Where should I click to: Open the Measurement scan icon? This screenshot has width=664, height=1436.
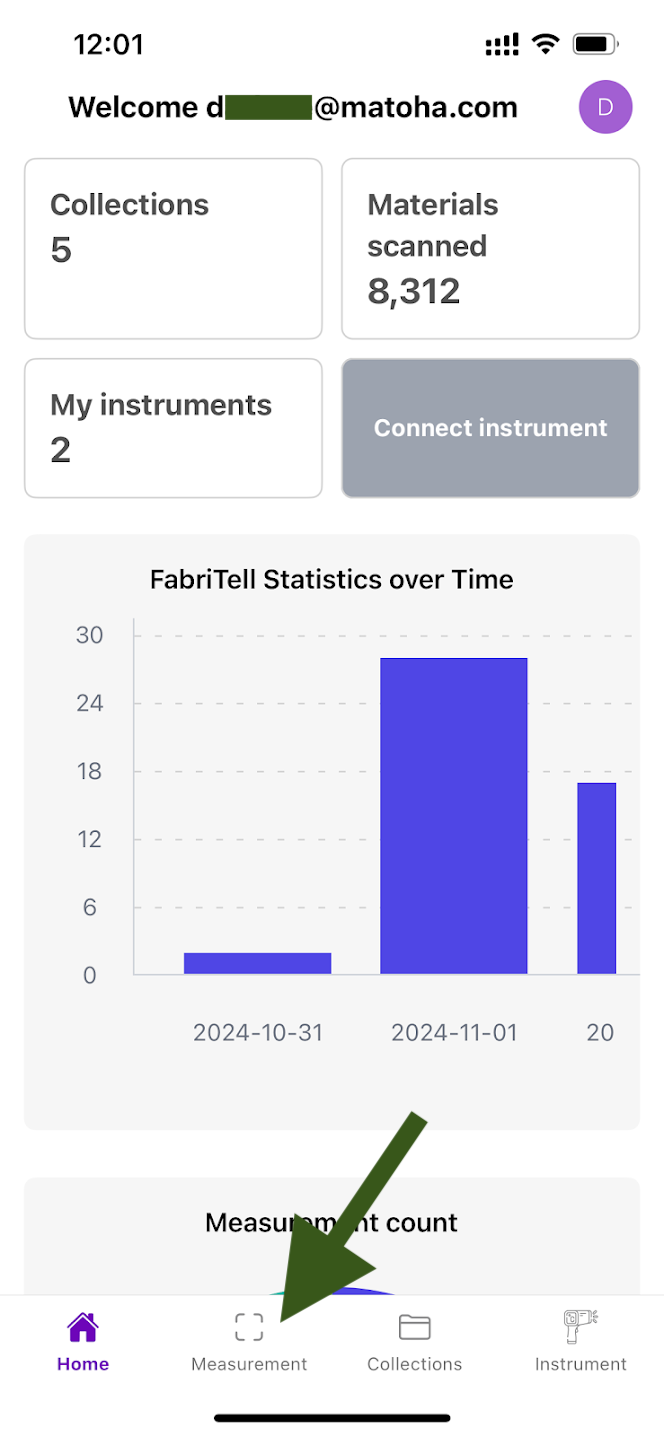[x=249, y=1327]
